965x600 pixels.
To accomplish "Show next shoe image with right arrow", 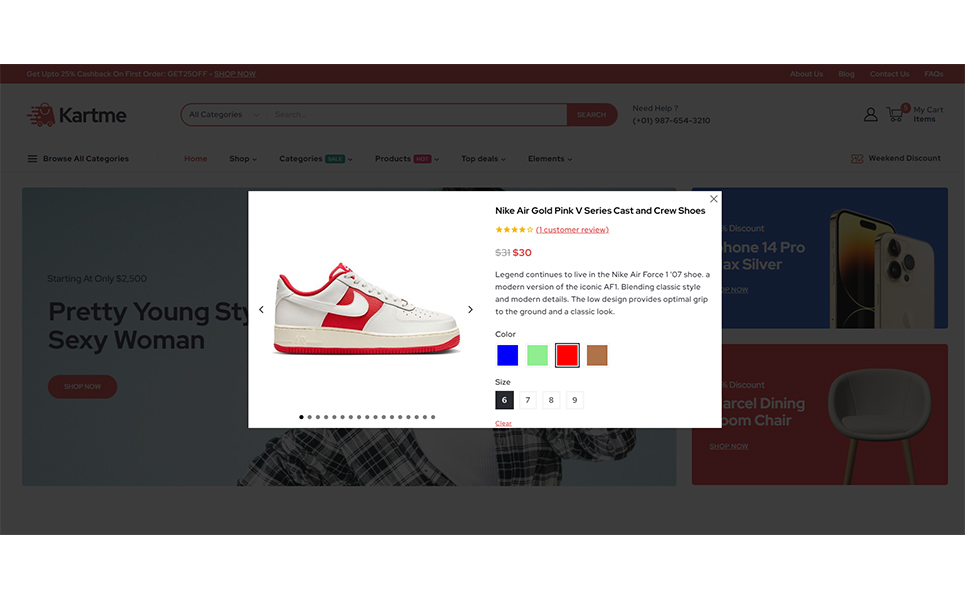I will coord(470,310).
